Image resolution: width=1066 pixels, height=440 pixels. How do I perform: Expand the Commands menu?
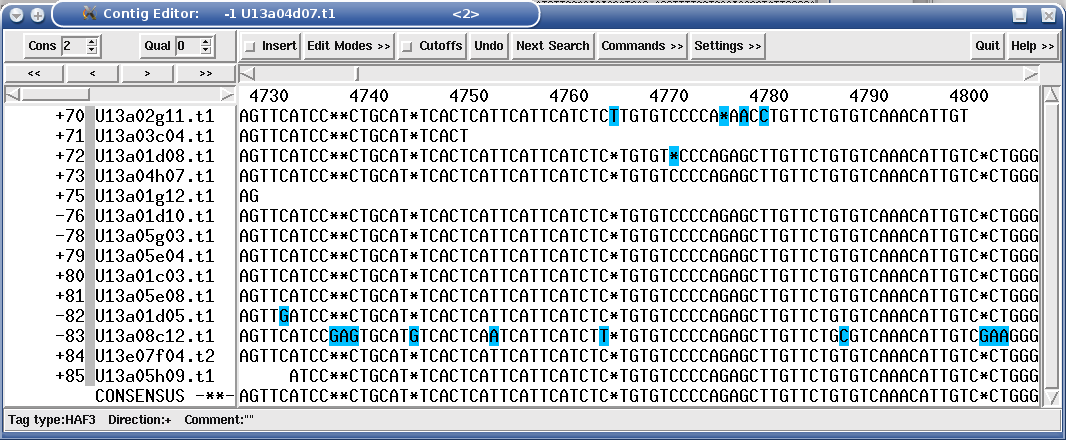click(x=642, y=46)
